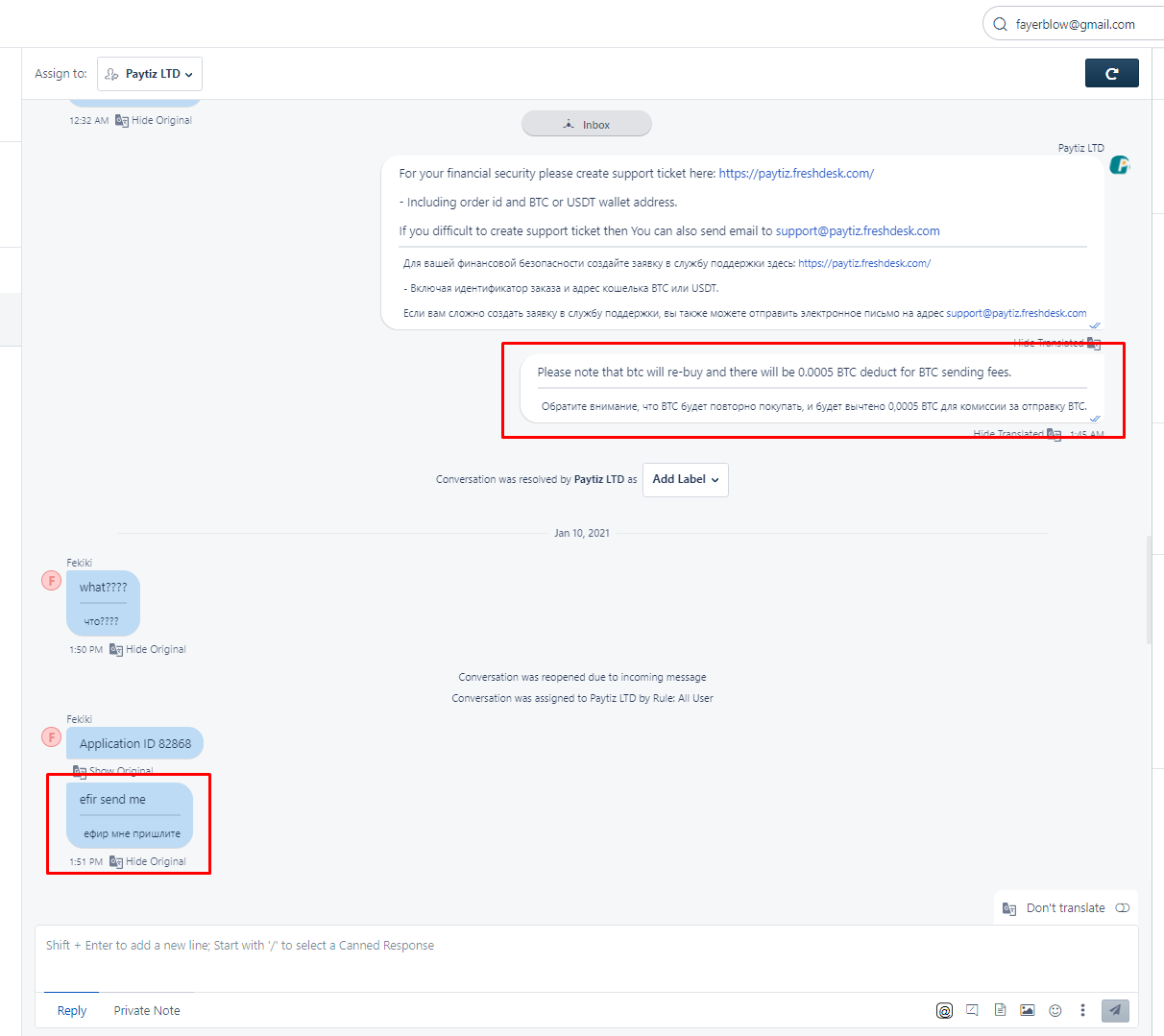Click the paper plane send button
The image size is (1164, 1036).
pyautogui.click(x=1115, y=1010)
